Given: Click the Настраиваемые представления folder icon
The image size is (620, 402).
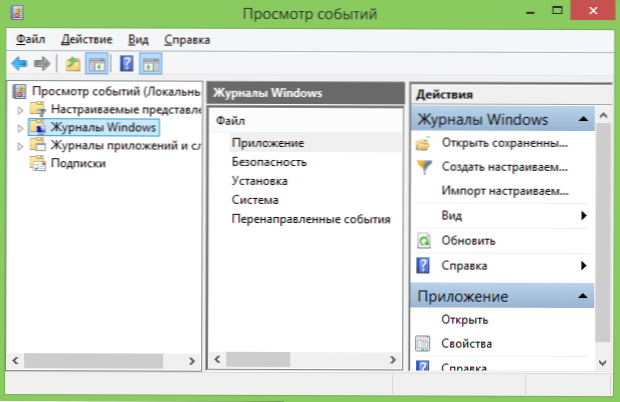Looking at the screenshot, I should click(38, 109).
